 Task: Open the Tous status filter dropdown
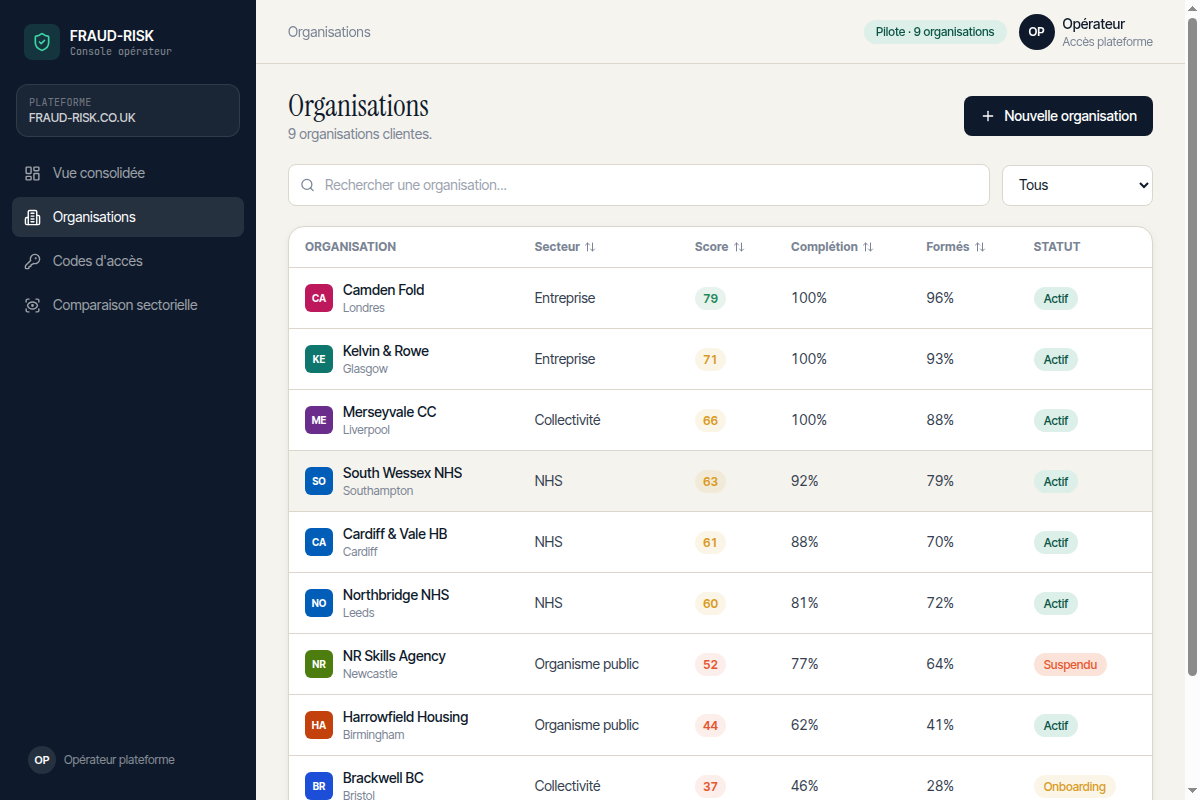point(1077,185)
